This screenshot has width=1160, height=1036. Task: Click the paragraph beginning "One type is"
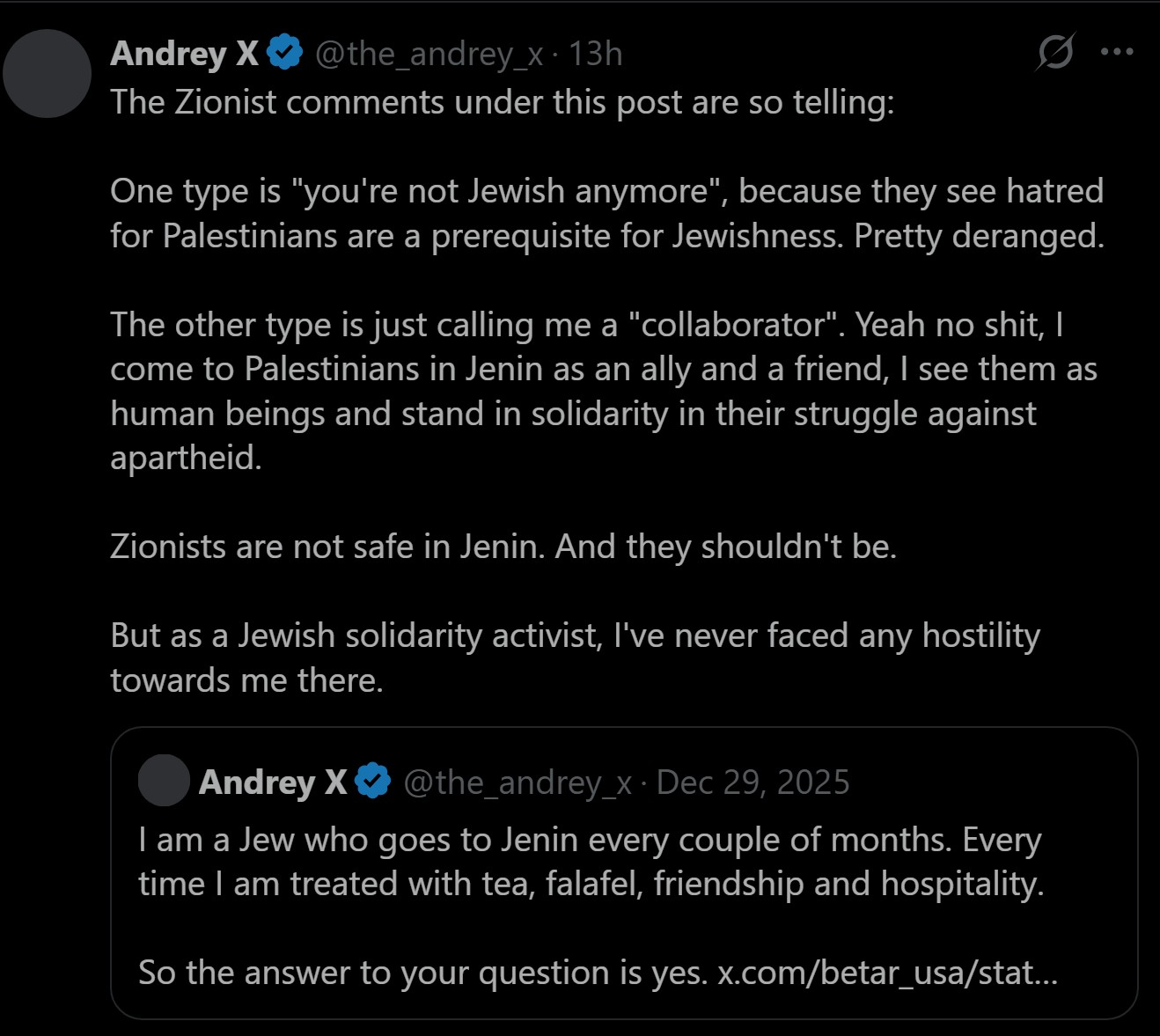point(606,213)
